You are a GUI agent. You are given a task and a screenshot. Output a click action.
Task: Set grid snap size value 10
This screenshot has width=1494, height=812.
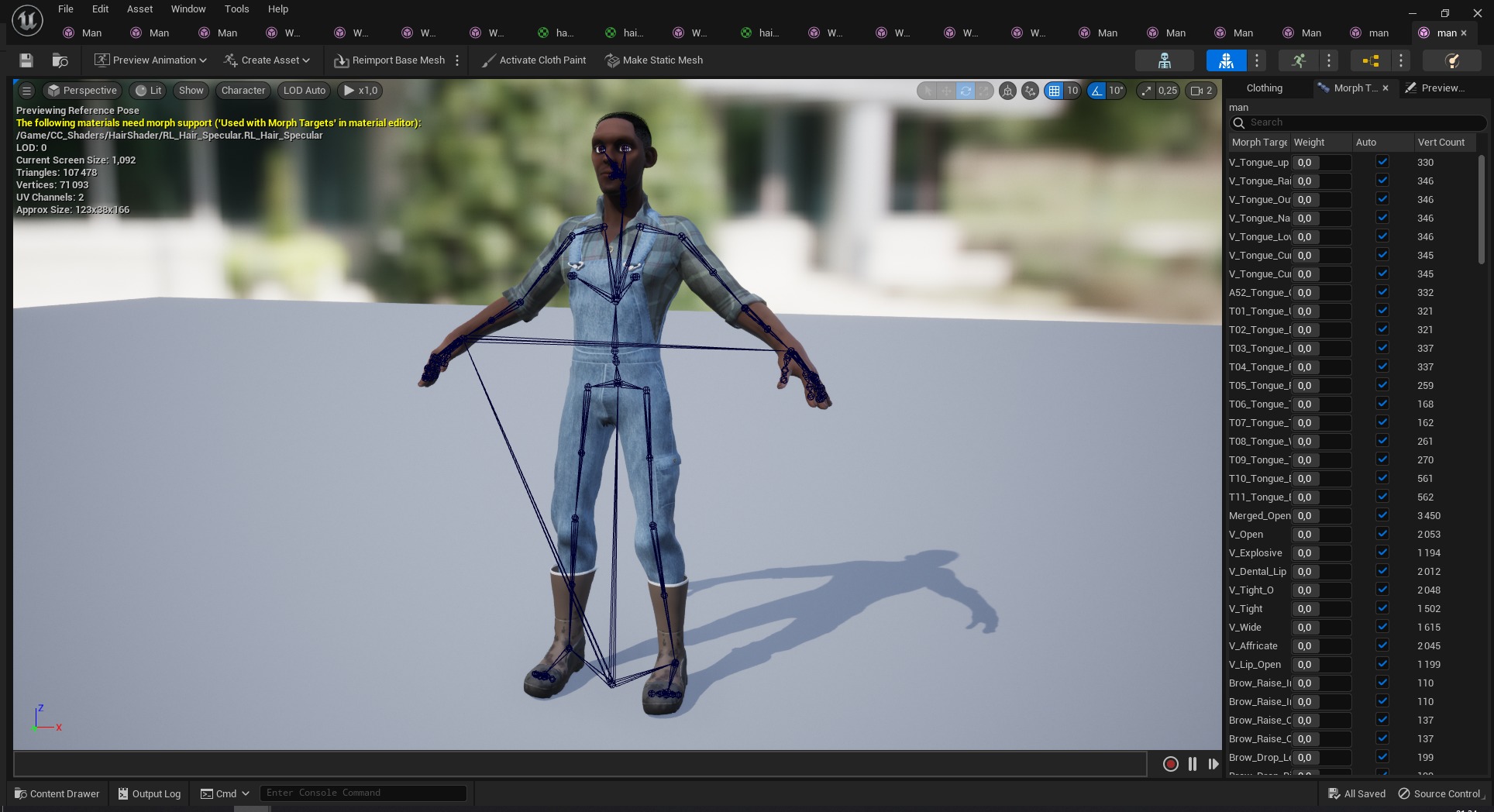coord(1072,91)
